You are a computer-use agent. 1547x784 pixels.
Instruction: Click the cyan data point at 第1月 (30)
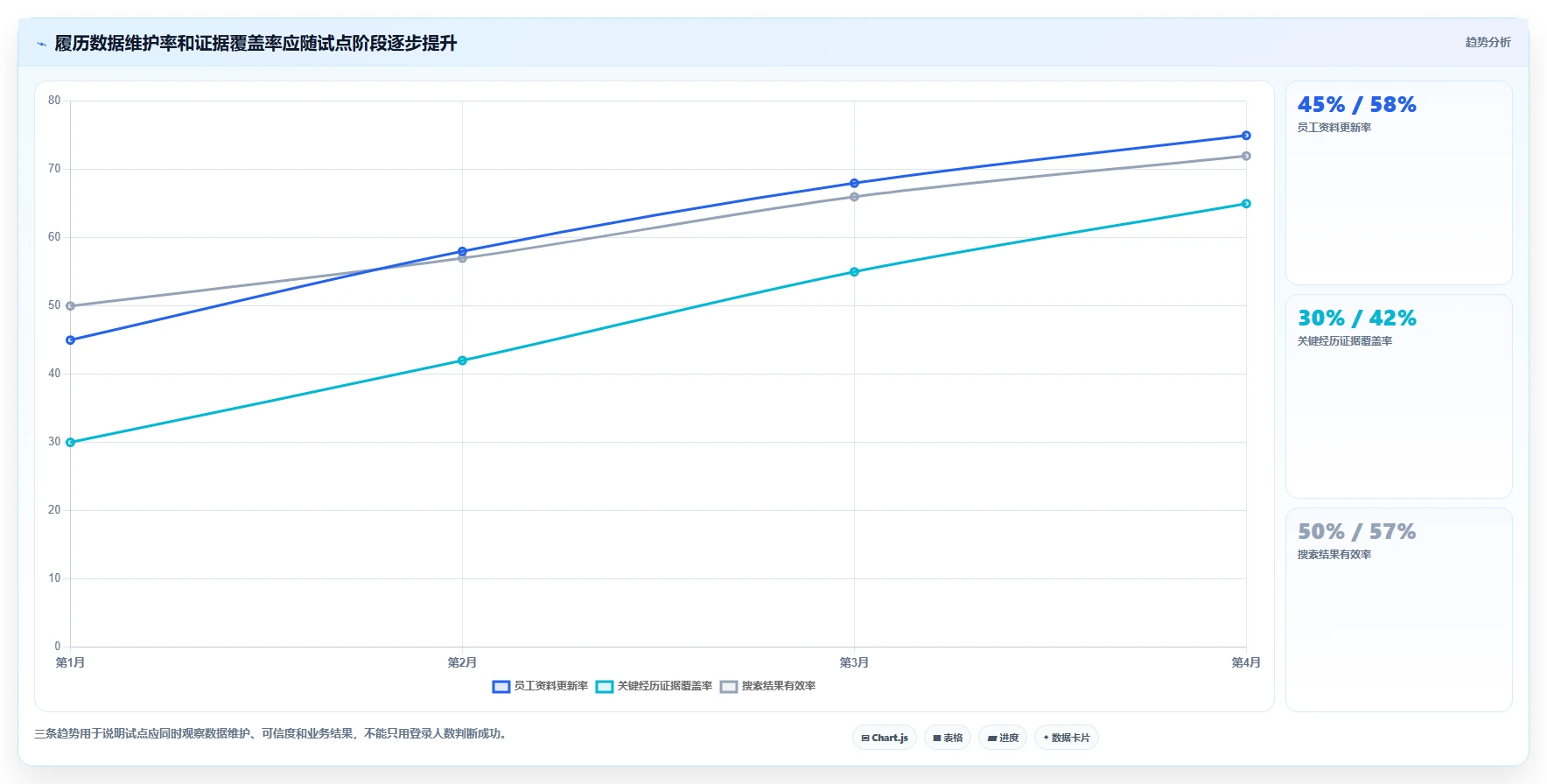click(71, 443)
